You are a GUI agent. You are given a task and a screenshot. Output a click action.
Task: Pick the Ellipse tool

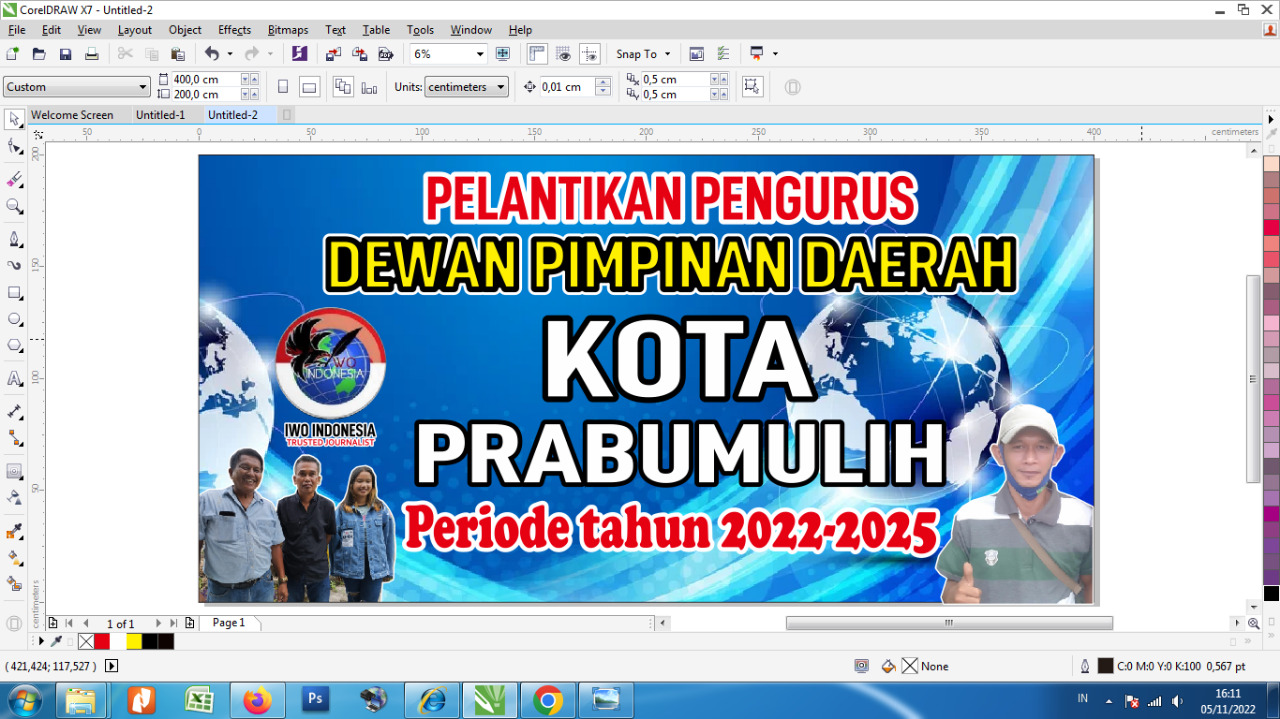click(x=15, y=319)
